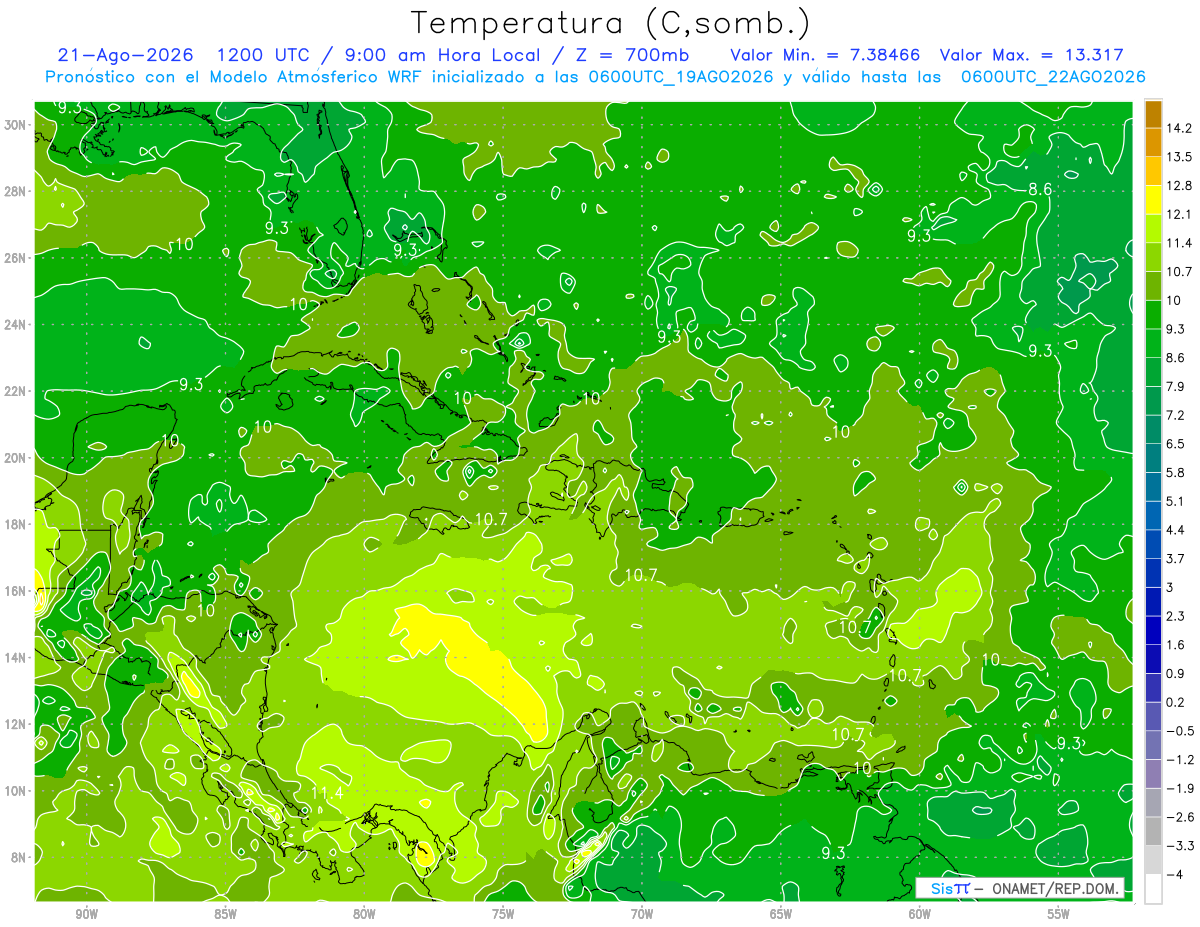1200x927 pixels.
Task: Click the '1.6' color scale tick label
Action: click(x=1175, y=644)
